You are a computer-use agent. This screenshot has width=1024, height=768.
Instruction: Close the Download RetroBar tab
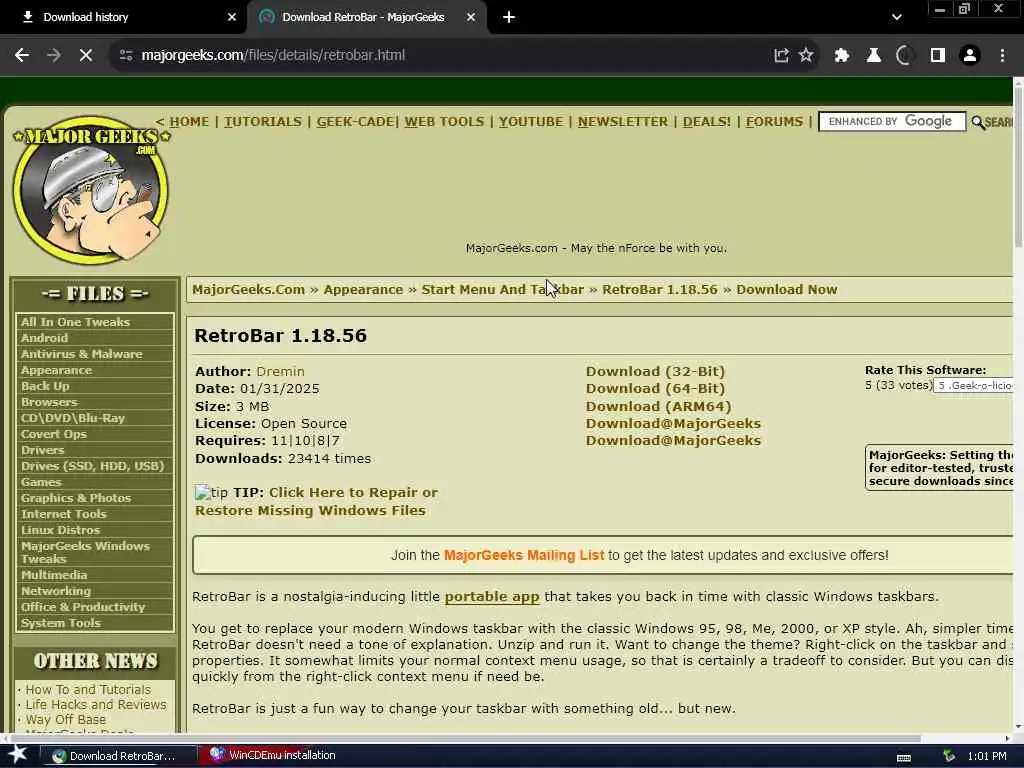(471, 18)
